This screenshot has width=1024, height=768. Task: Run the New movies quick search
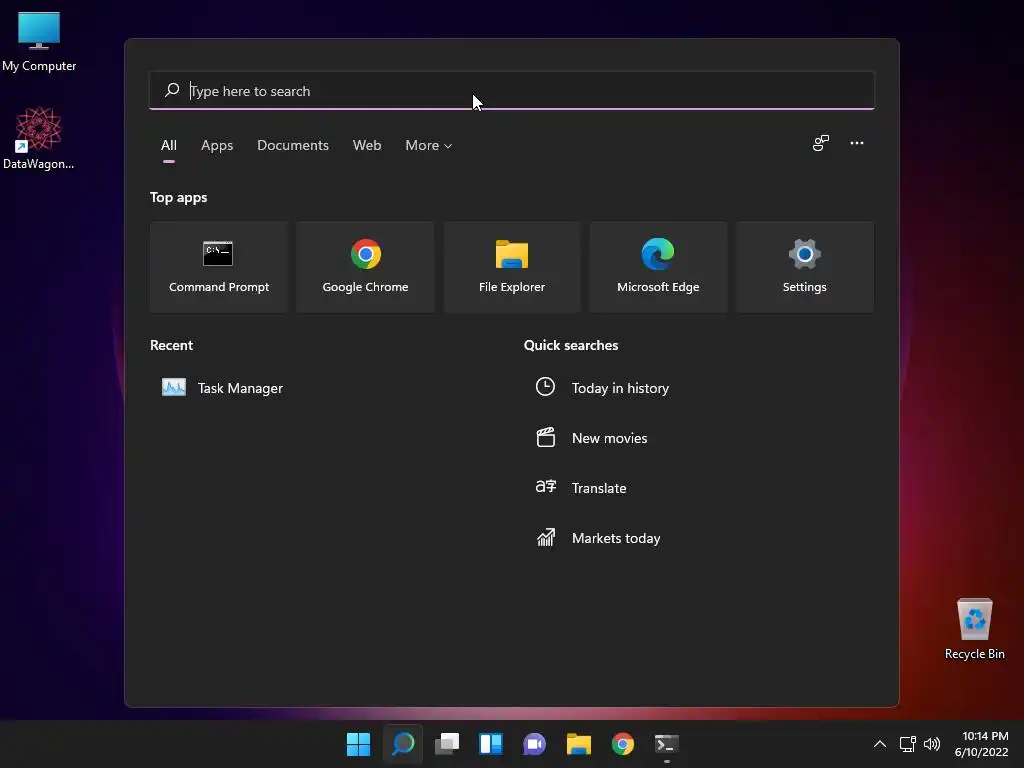pyautogui.click(x=609, y=438)
